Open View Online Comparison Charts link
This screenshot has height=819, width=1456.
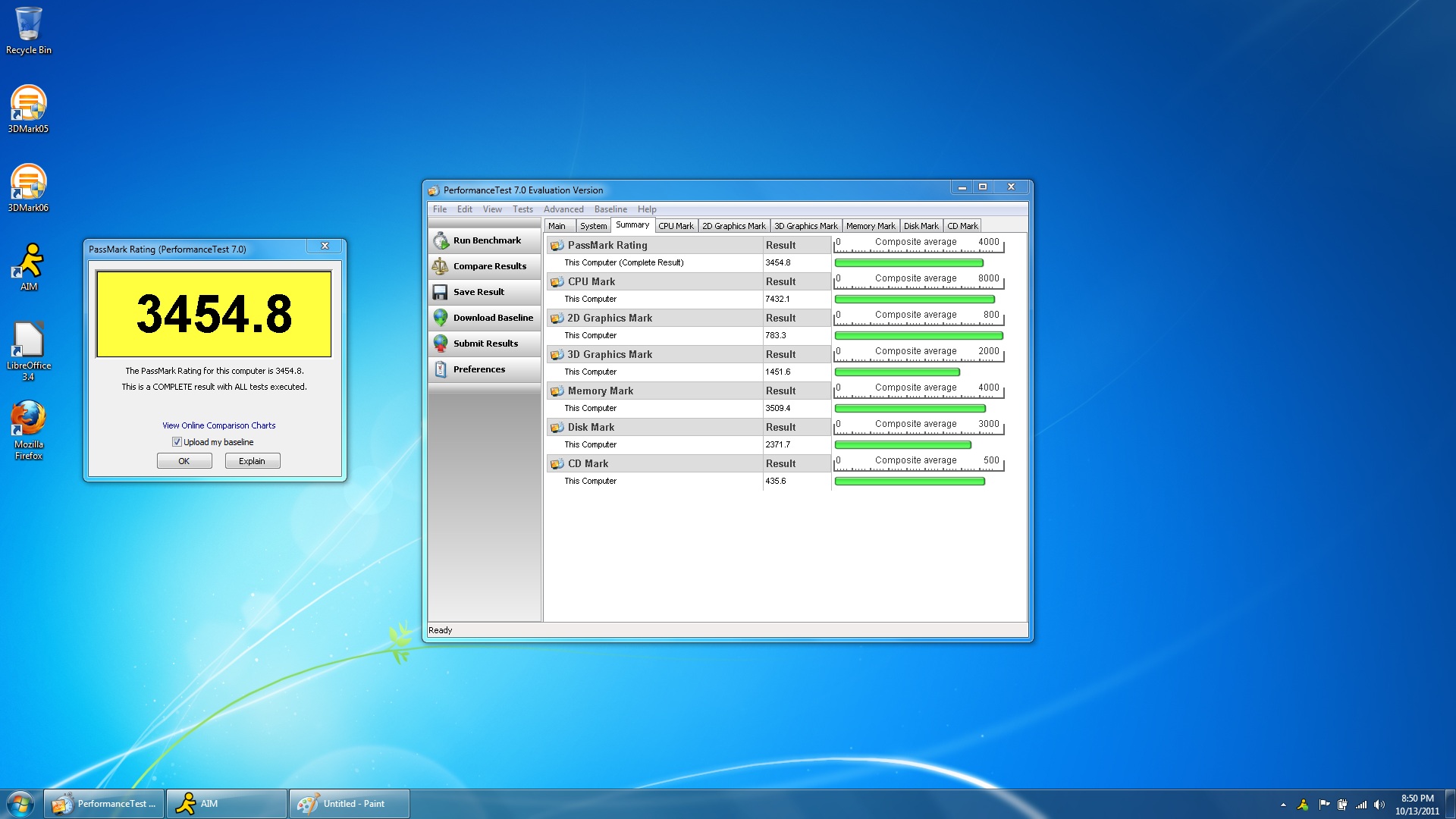click(218, 425)
